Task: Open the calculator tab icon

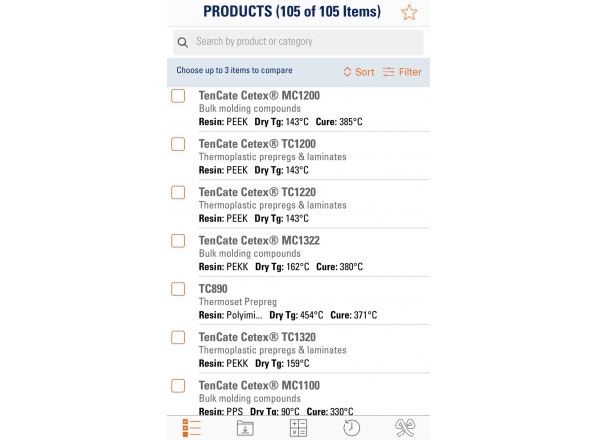Action: (x=298, y=428)
